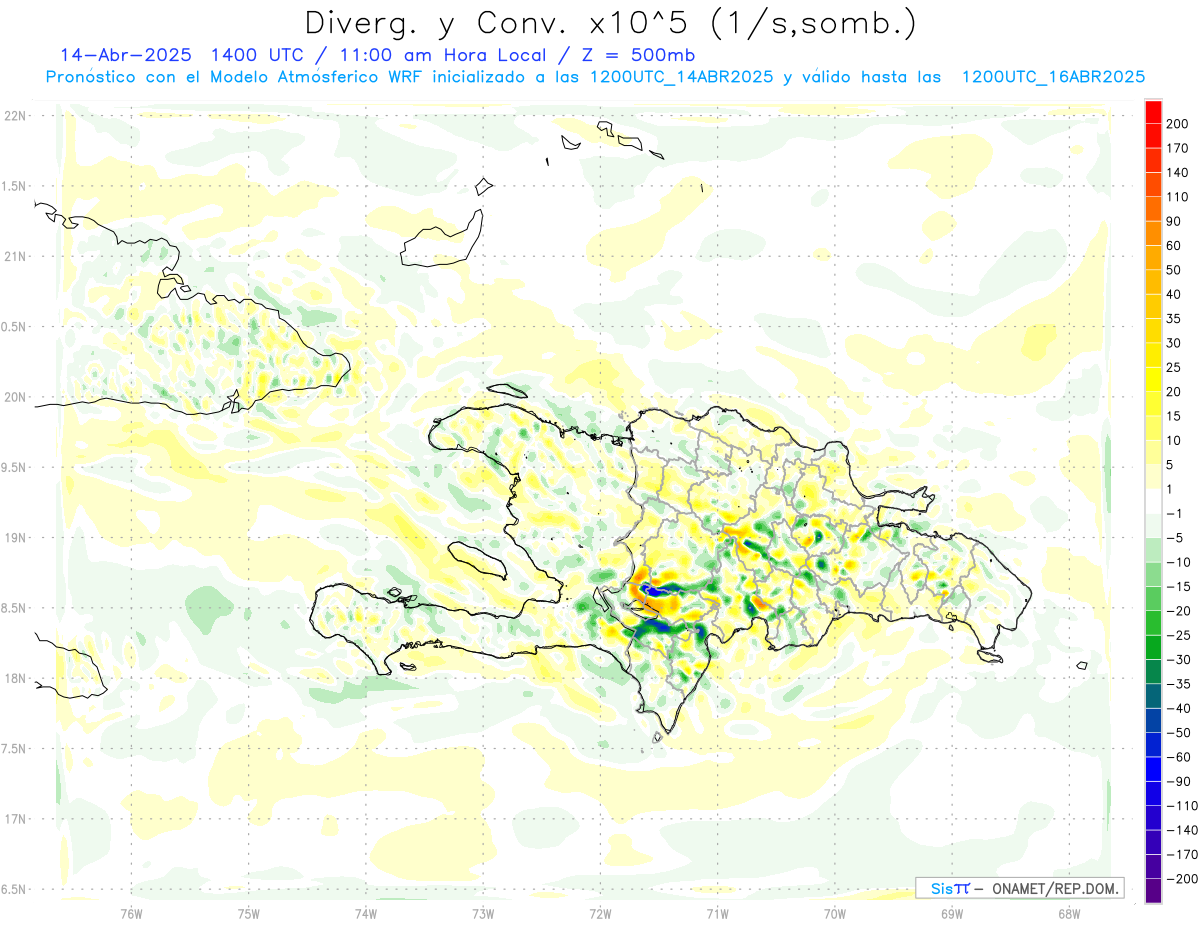This screenshot has height=927, width=1200.
Task: Click the '20N' latitude label
Action: (14, 397)
